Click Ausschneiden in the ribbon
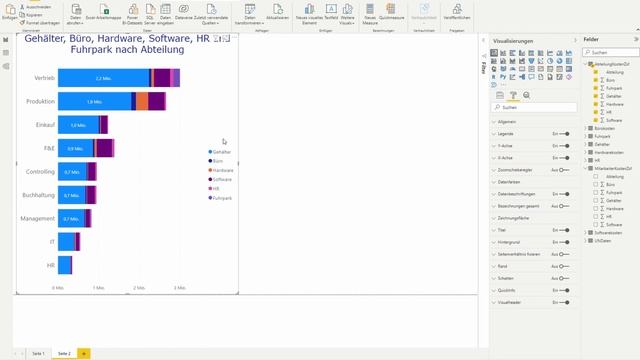The width and height of the screenshot is (640, 360). pyautogui.click(x=36, y=7)
